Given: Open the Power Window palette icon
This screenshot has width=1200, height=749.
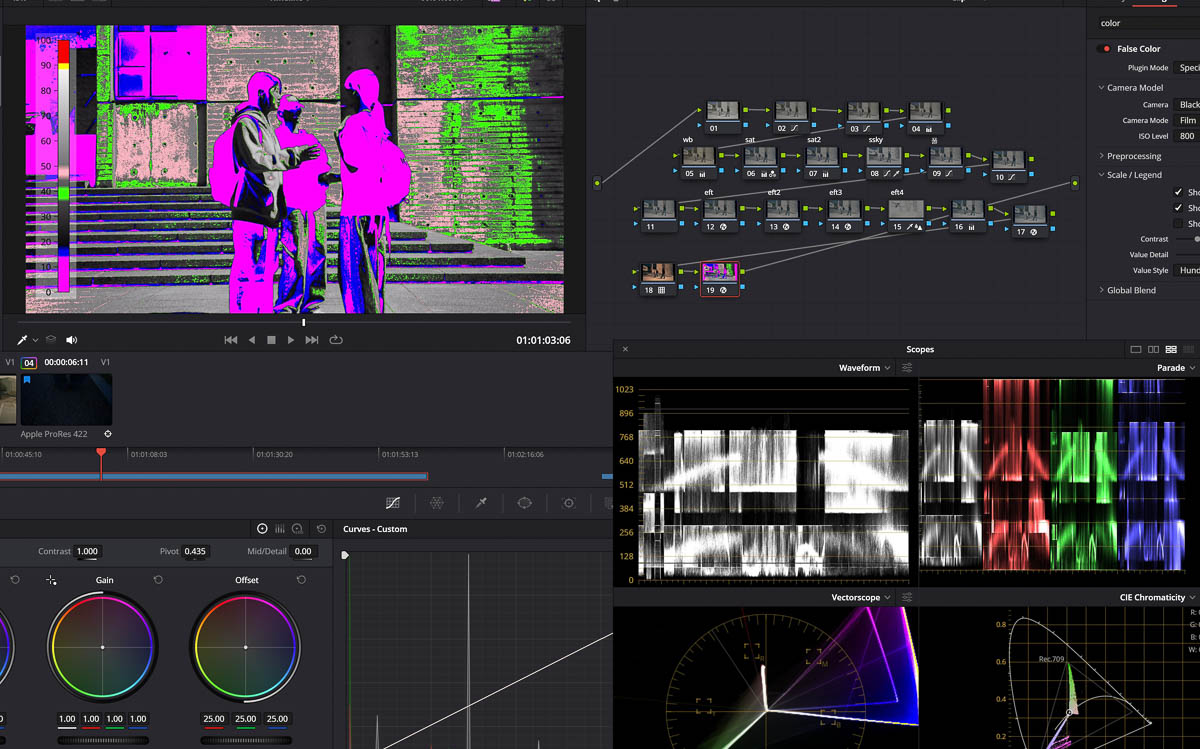Looking at the screenshot, I should (525, 503).
